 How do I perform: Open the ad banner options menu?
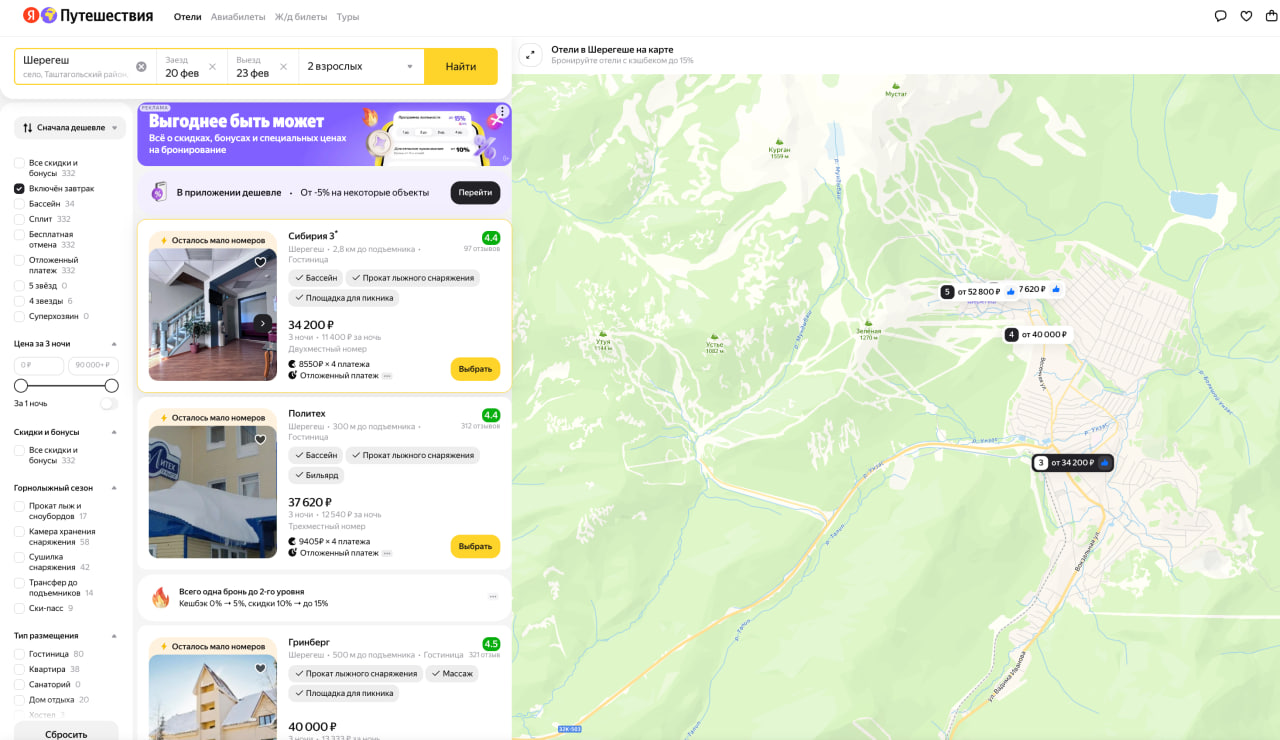point(502,112)
